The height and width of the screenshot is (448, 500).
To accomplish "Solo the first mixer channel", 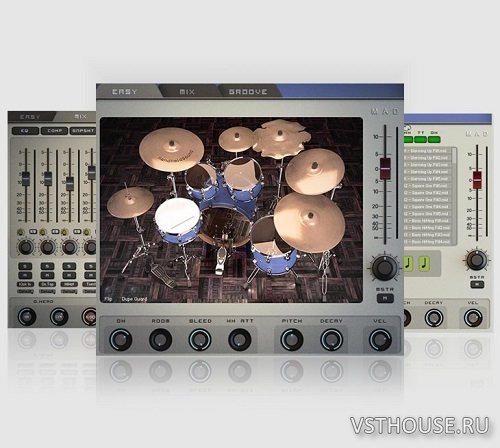I will [x=25, y=266].
